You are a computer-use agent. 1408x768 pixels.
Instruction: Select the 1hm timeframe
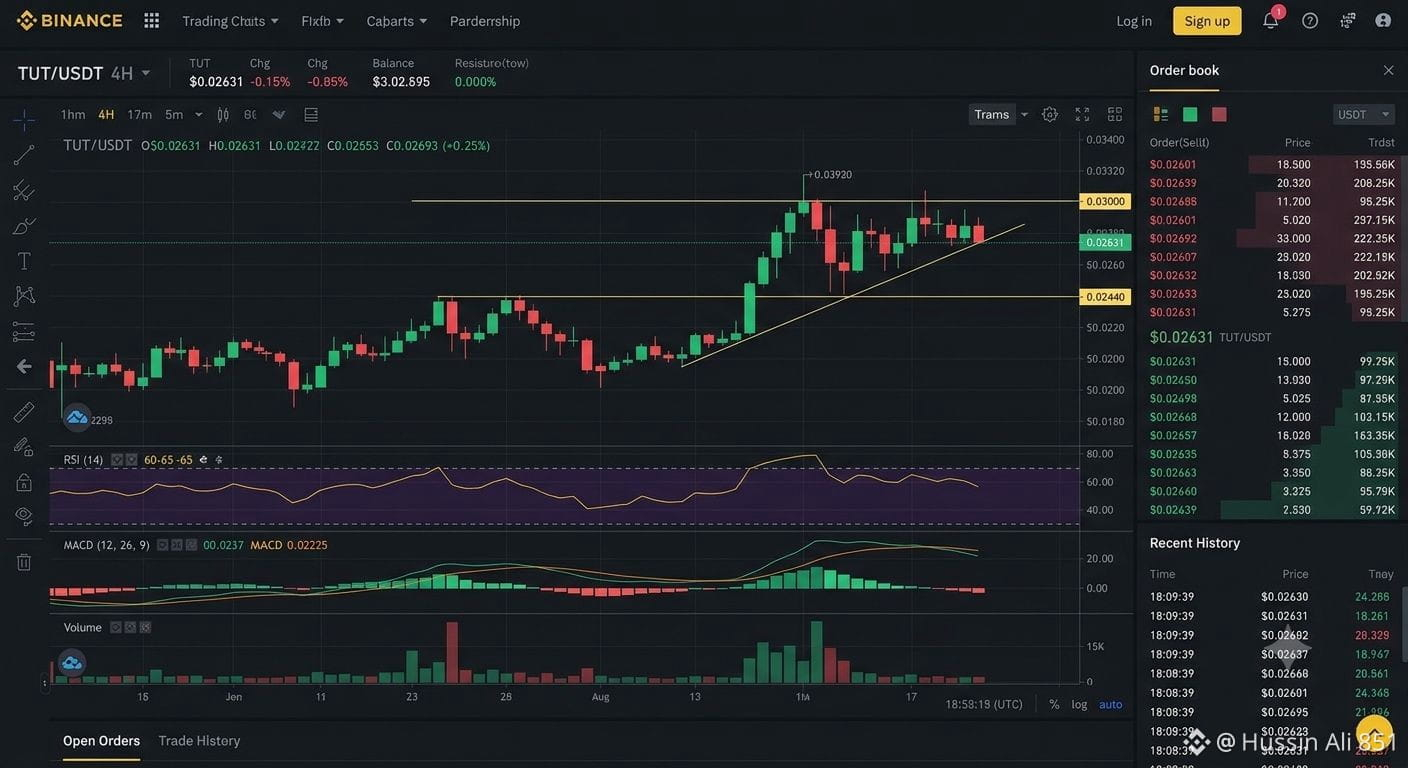pos(73,114)
